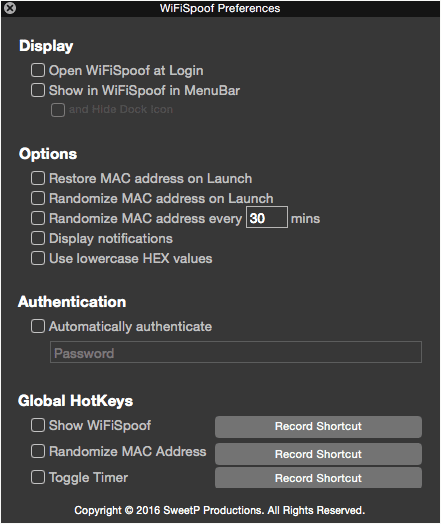Tick Randomize MAC address on Launch
This screenshot has height=524, width=441.
coord(38,198)
